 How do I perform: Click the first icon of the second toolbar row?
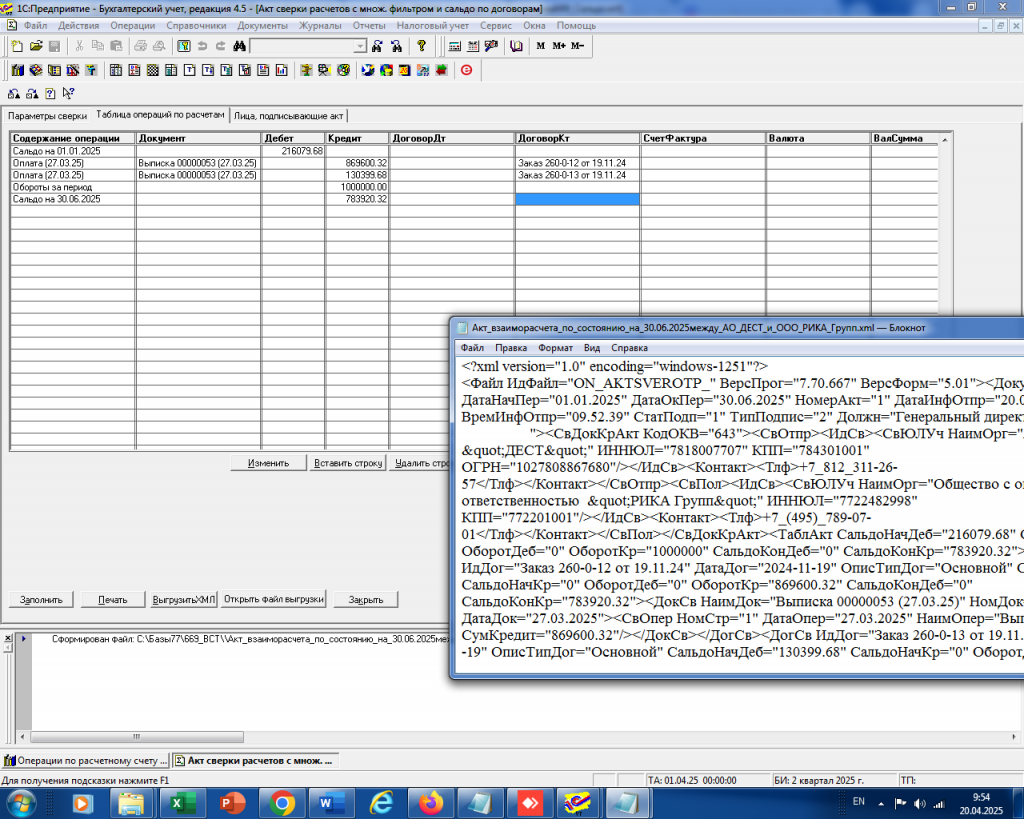click(18, 70)
